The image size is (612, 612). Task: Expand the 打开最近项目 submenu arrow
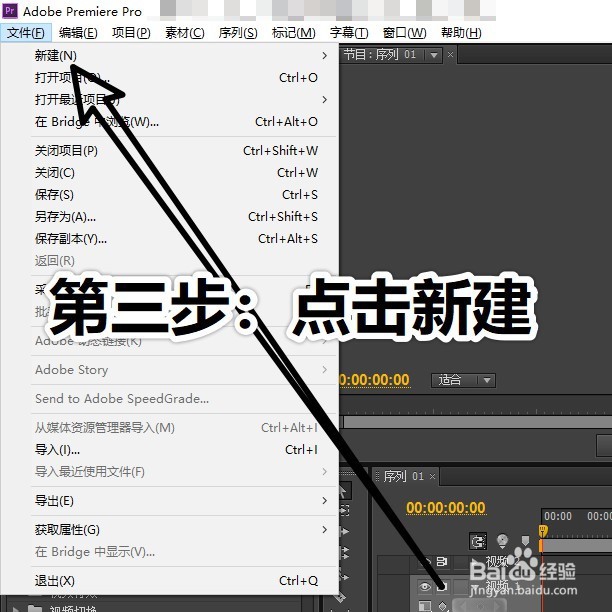324,100
